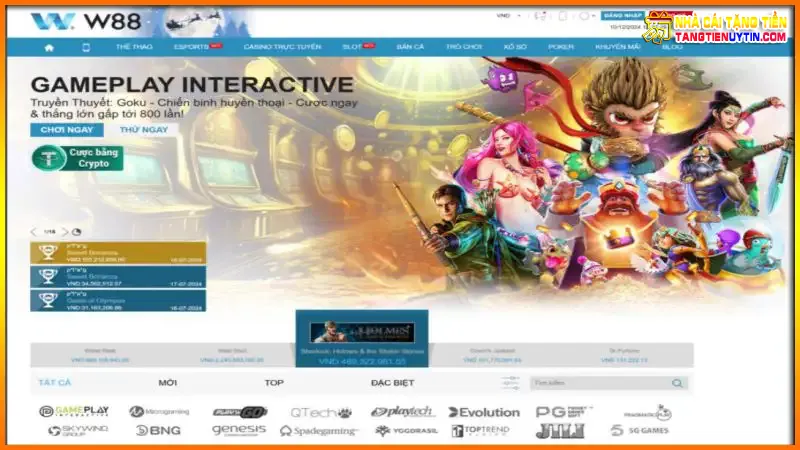Click the slideshow timer icon
Image resolution: width=800 pixels, height=450 pixels.
[77, 232]
